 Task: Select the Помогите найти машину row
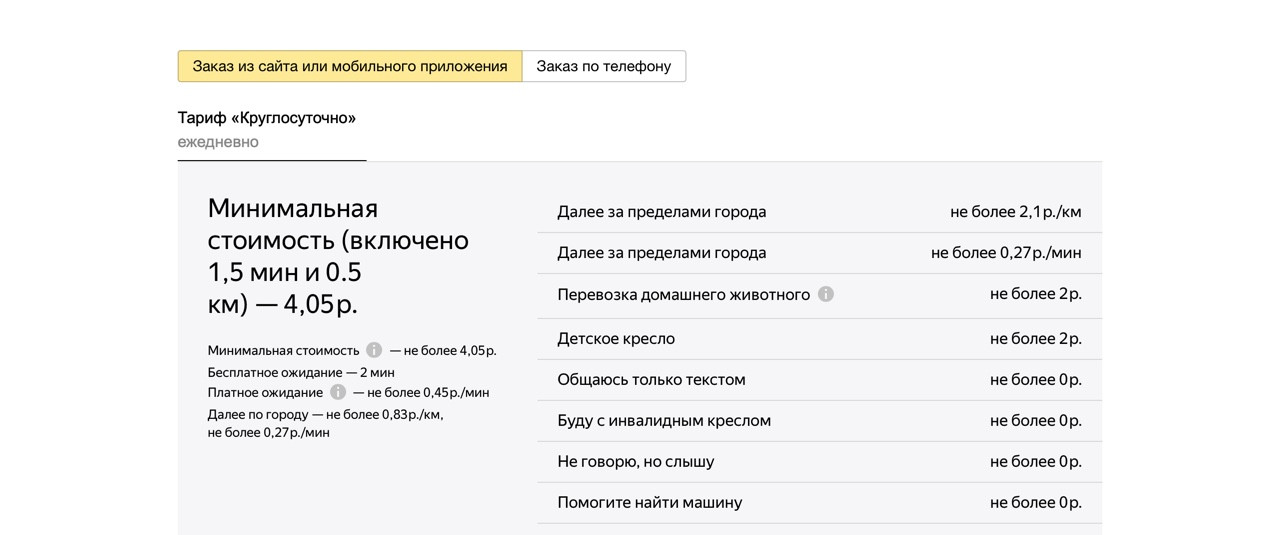click(819, 503)
